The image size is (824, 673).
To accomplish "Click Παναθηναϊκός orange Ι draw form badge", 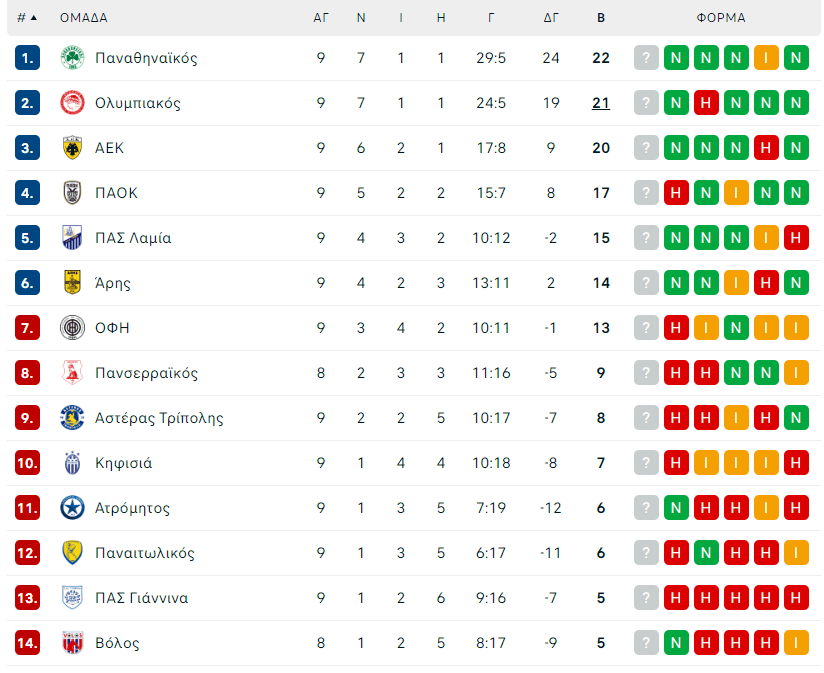I will point(767,58).
